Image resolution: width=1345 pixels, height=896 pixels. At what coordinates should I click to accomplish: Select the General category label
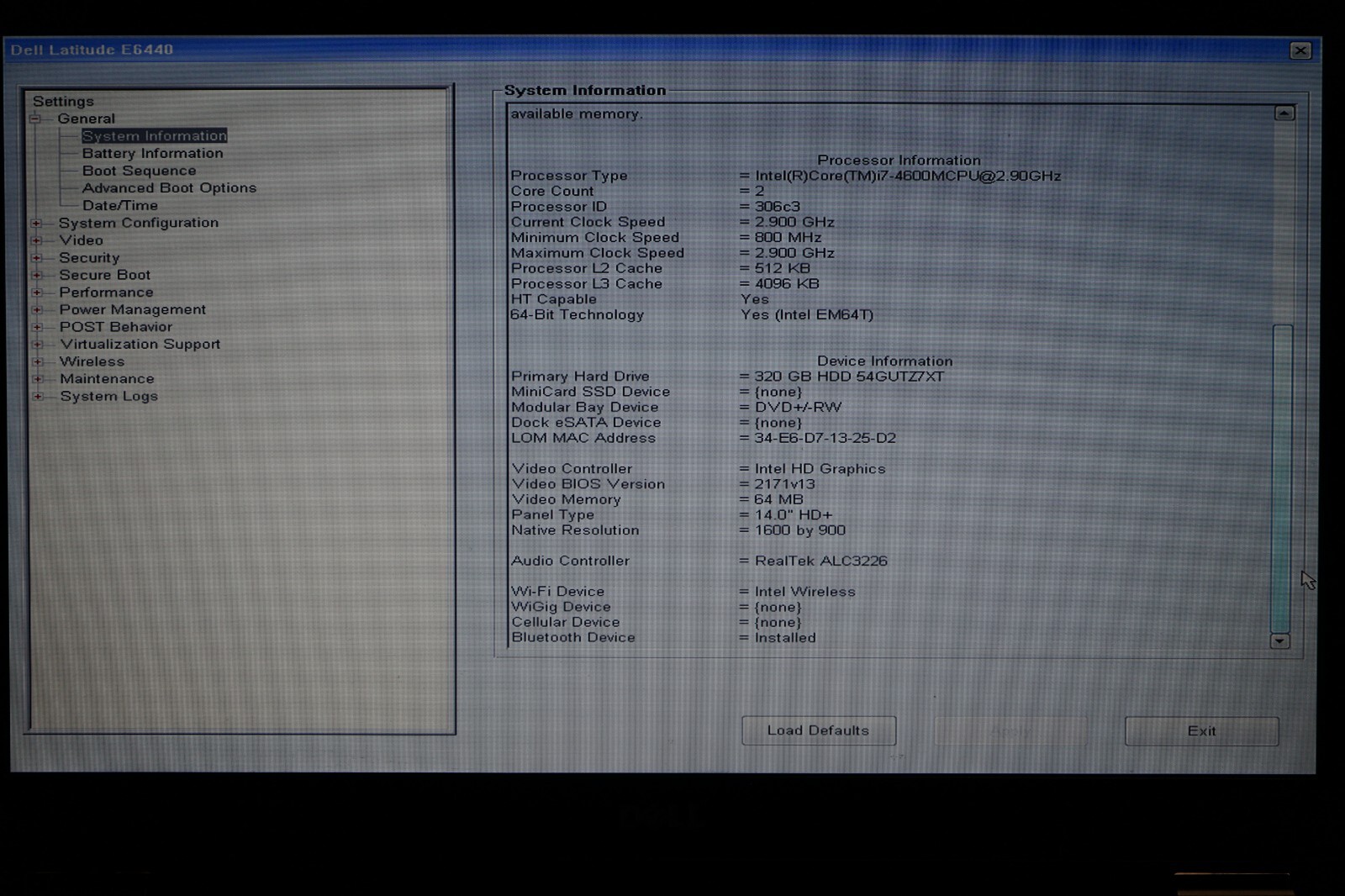point(87,119)
